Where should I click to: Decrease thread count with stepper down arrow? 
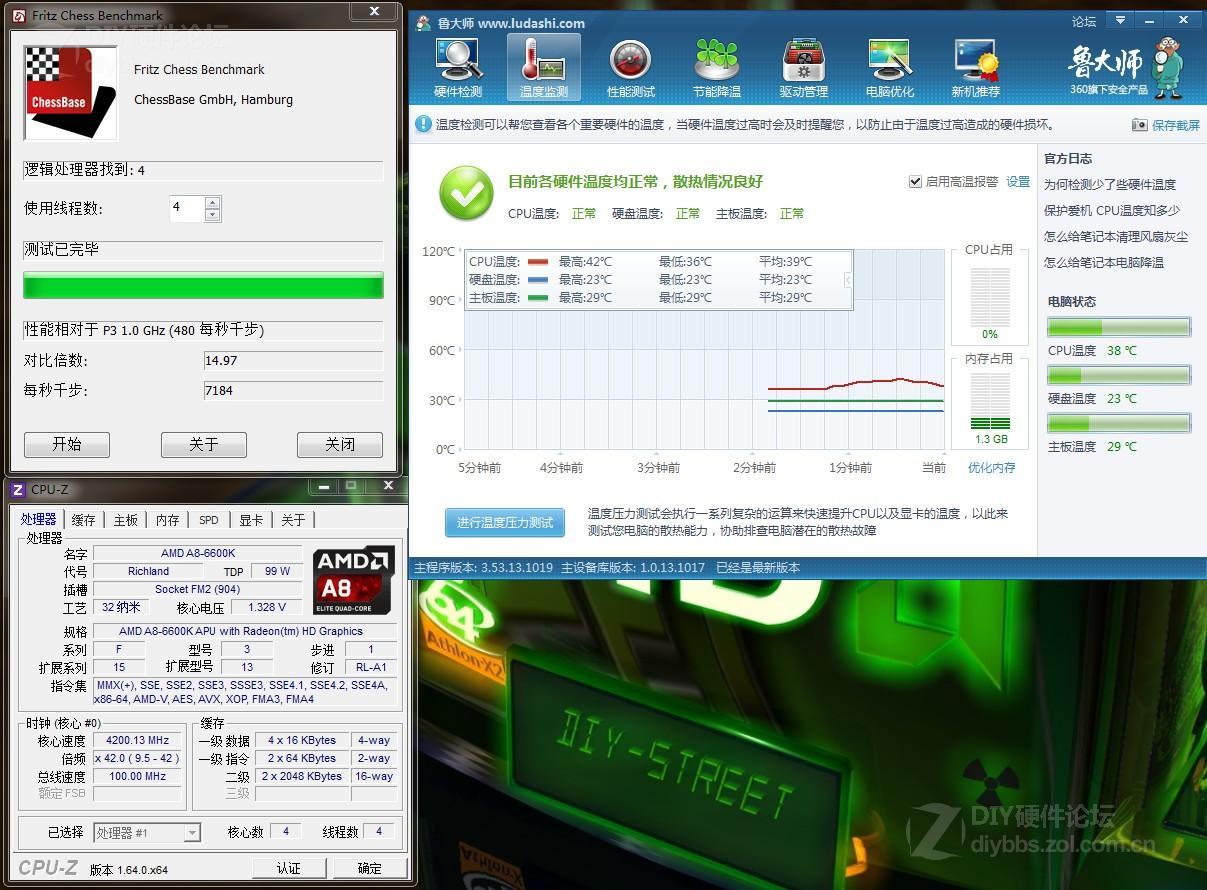click(212, 215)
